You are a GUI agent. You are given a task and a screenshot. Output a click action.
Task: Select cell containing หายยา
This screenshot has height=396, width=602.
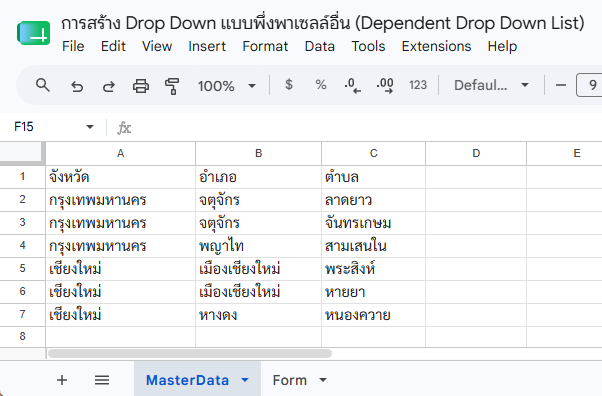[x=374, y=292]
